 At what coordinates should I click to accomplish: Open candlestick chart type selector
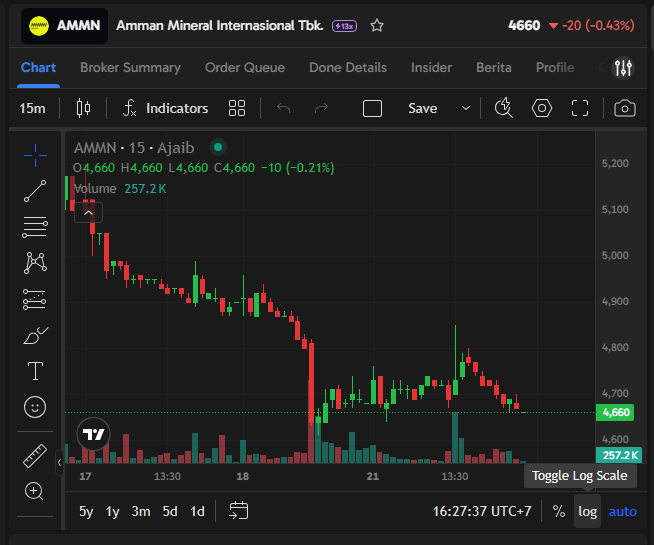point(83,108)
